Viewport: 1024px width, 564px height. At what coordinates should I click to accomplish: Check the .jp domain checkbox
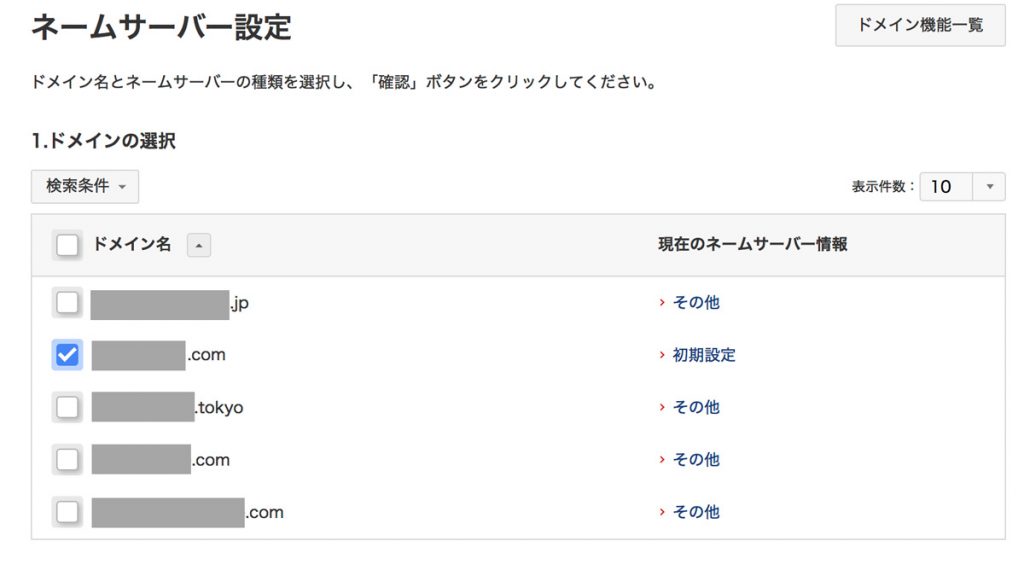click(67, 302)
